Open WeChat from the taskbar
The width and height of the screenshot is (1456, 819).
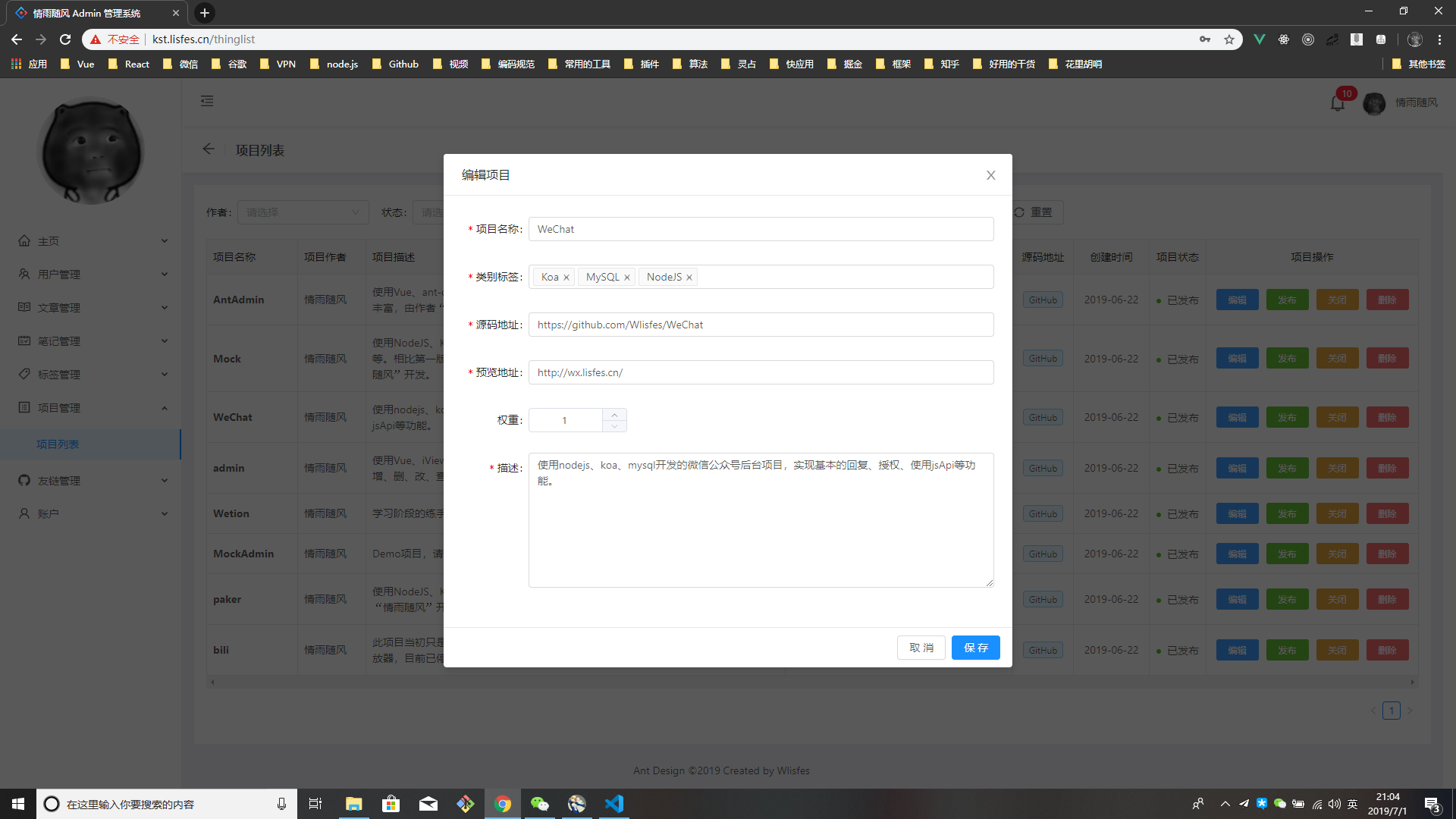tap(540, 804)
